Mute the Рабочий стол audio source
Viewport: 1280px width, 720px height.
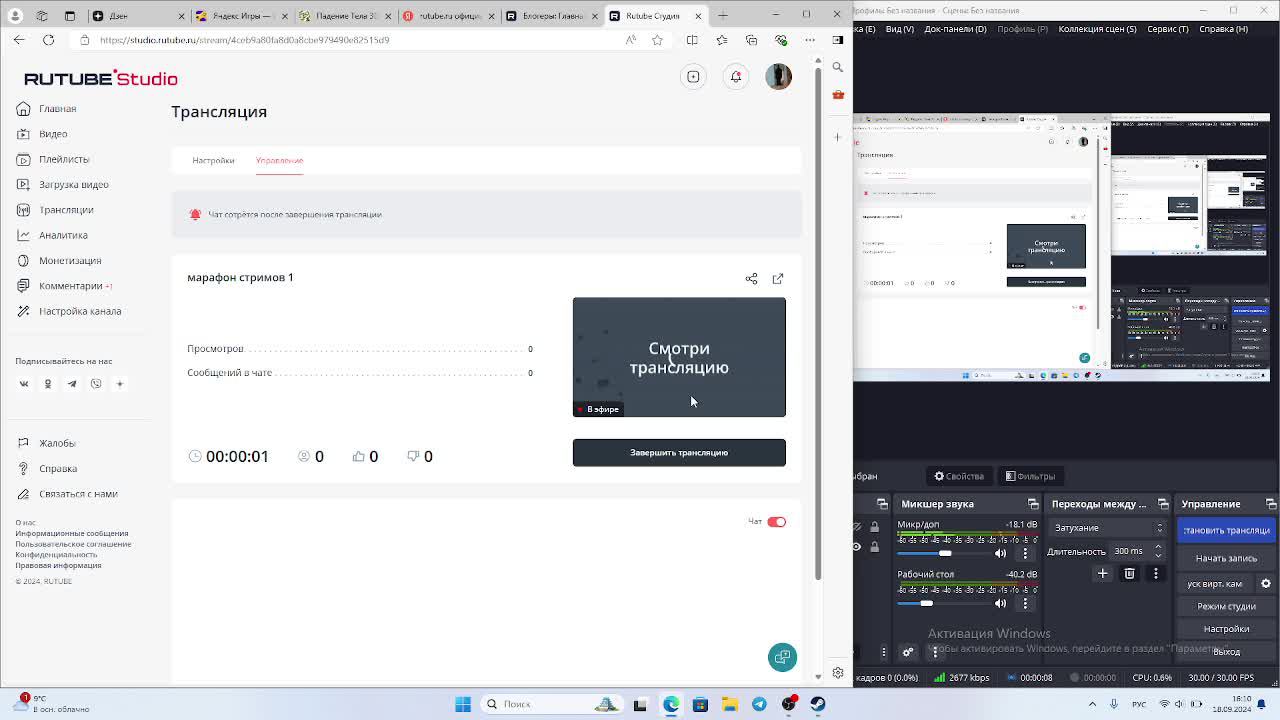pyautogui.click(x=1001, y=603)
